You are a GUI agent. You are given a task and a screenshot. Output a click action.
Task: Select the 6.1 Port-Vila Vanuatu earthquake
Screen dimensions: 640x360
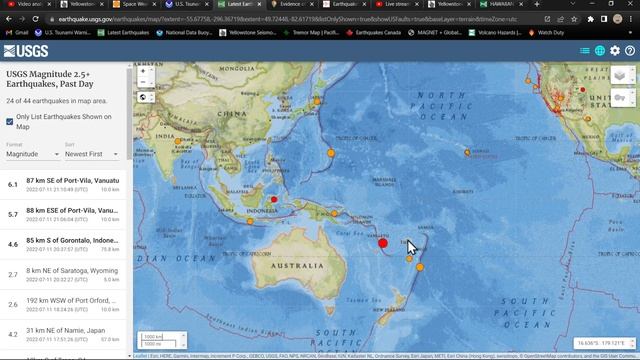(63, 184)
